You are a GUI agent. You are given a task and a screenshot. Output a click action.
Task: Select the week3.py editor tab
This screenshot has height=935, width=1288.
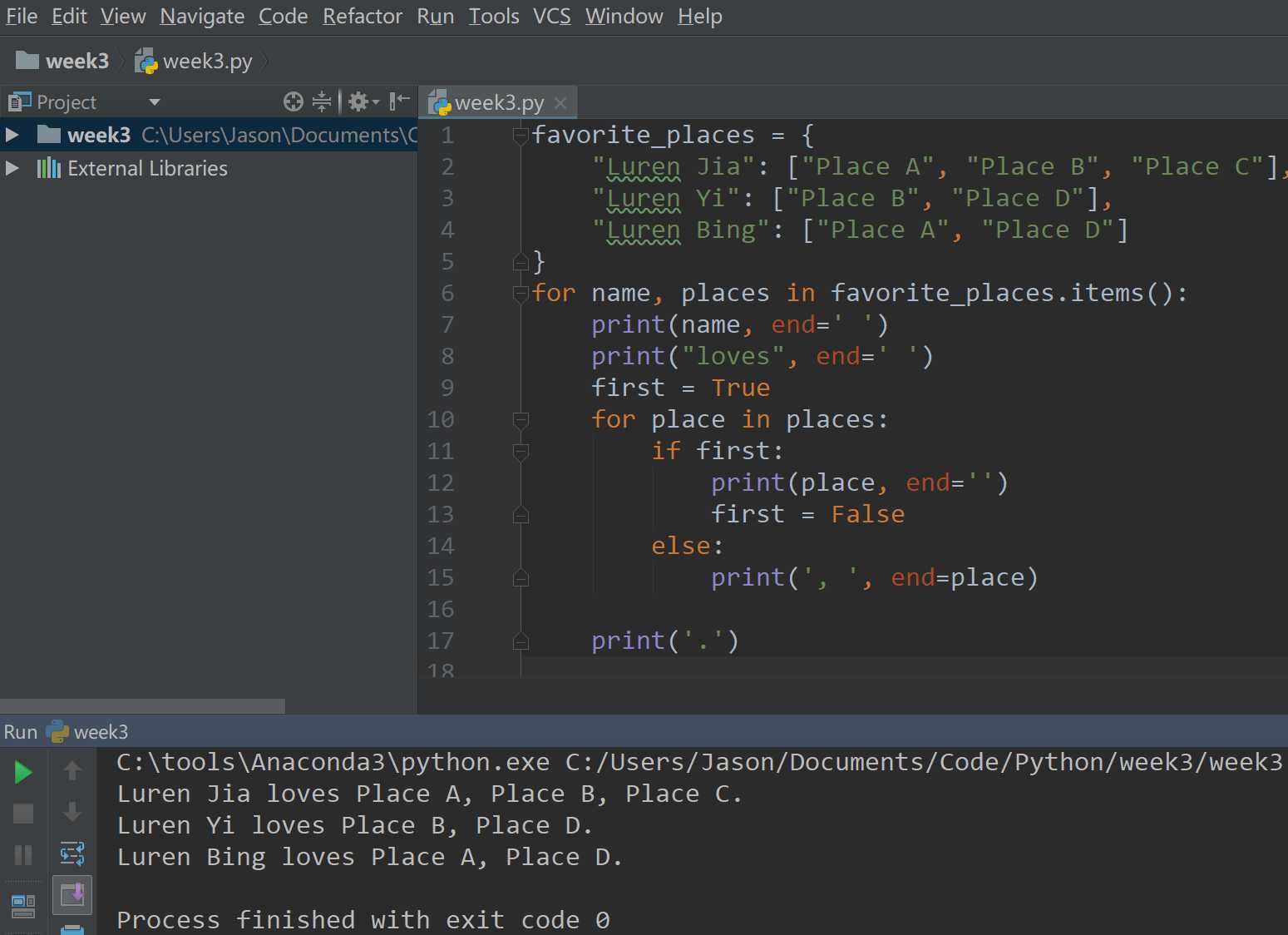tap(499, 102)
